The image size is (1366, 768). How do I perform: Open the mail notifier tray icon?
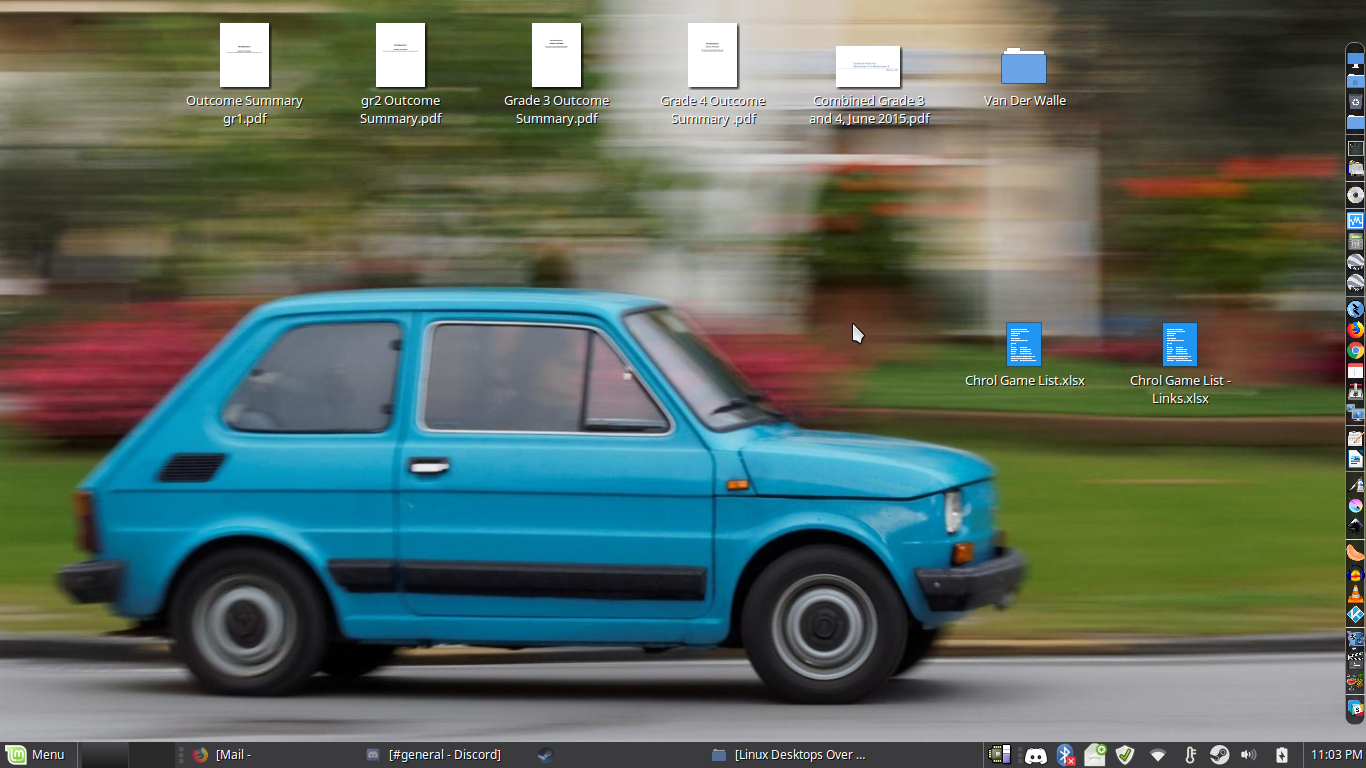point(1096,755)
